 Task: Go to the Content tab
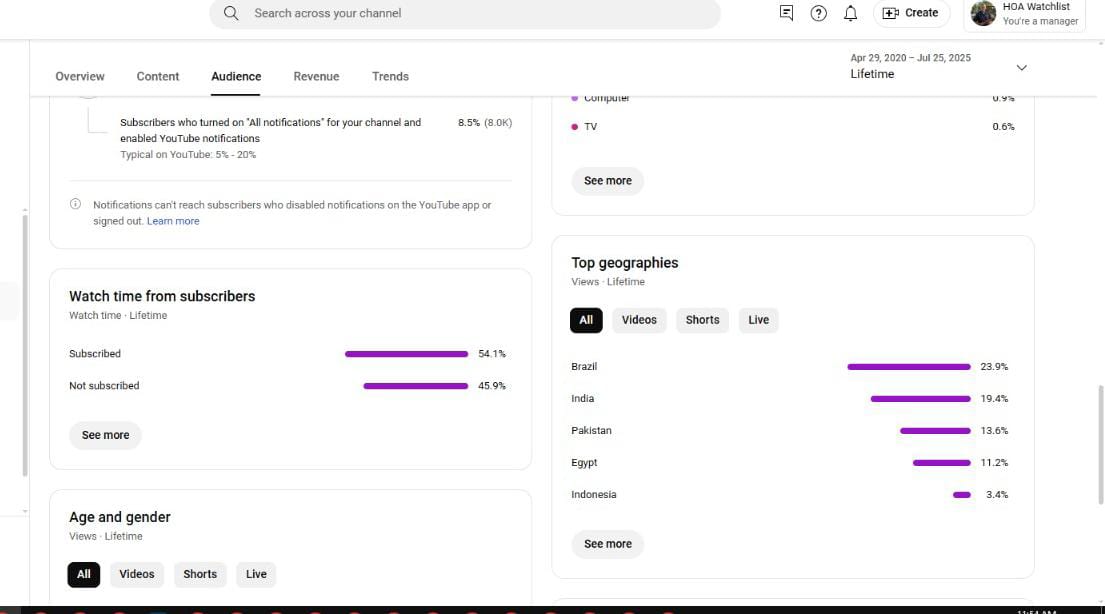pyautogui.click(x=158, y=76)
